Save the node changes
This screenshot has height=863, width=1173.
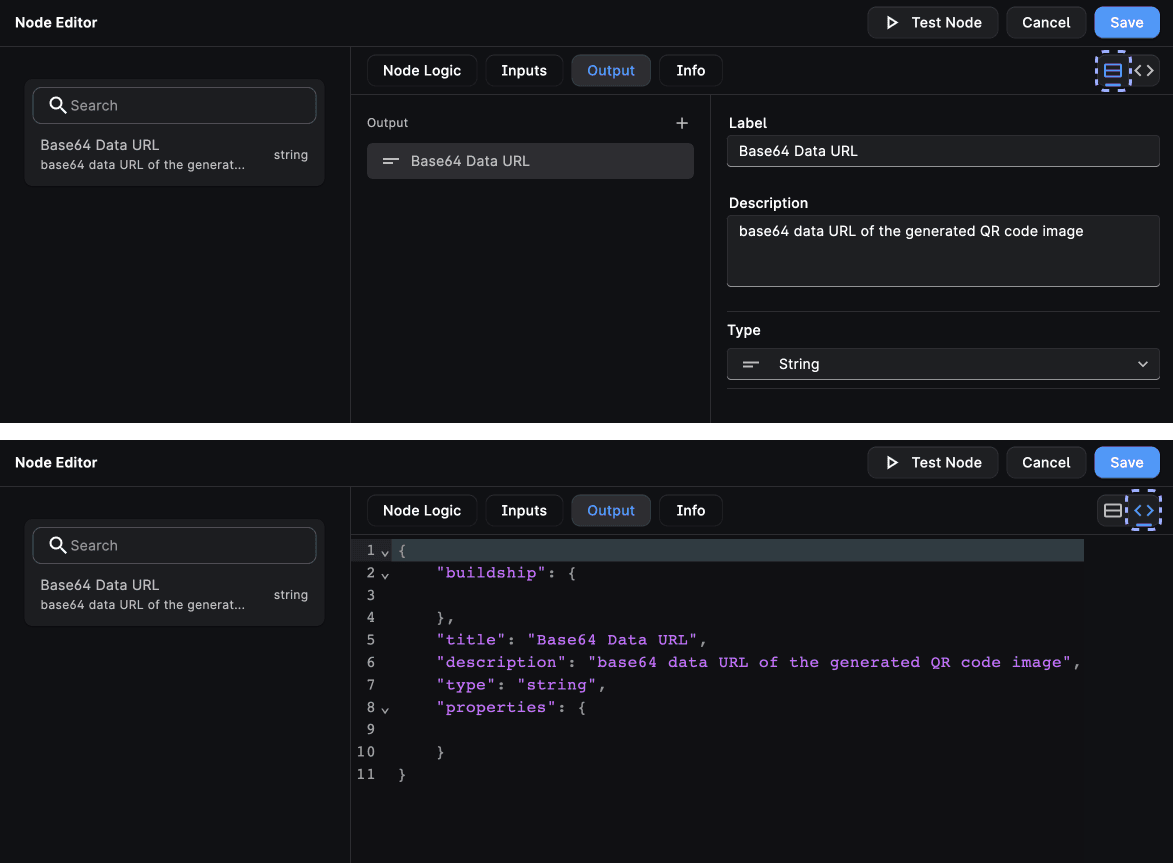coord(1127,22)
